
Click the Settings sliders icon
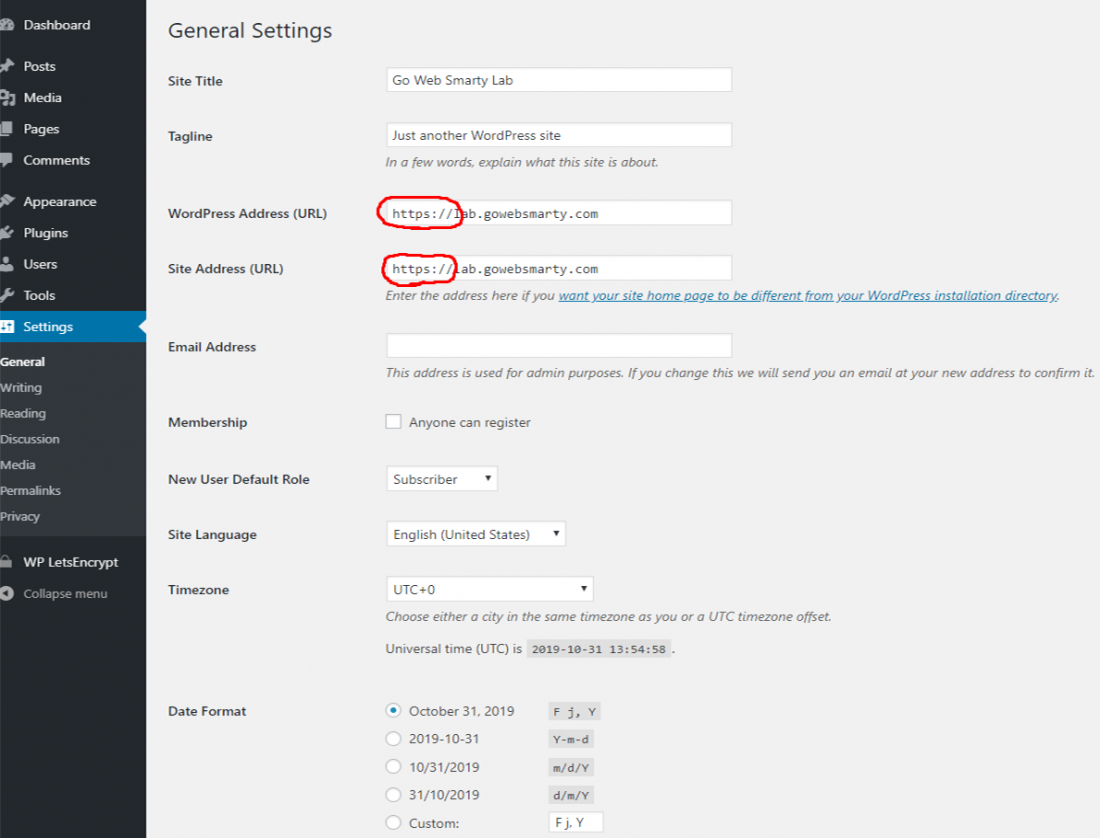(7, 326)
